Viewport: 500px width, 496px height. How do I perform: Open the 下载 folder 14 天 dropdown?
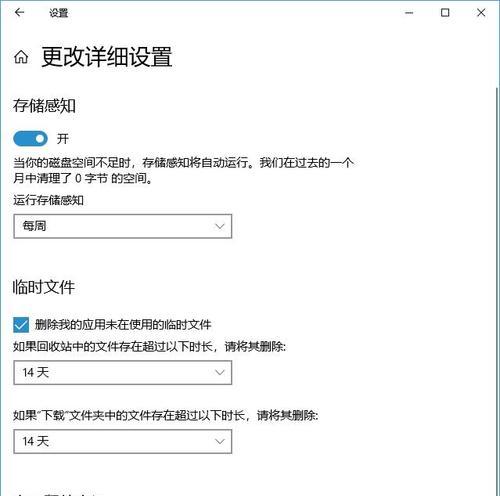click(x=123, y=441)
